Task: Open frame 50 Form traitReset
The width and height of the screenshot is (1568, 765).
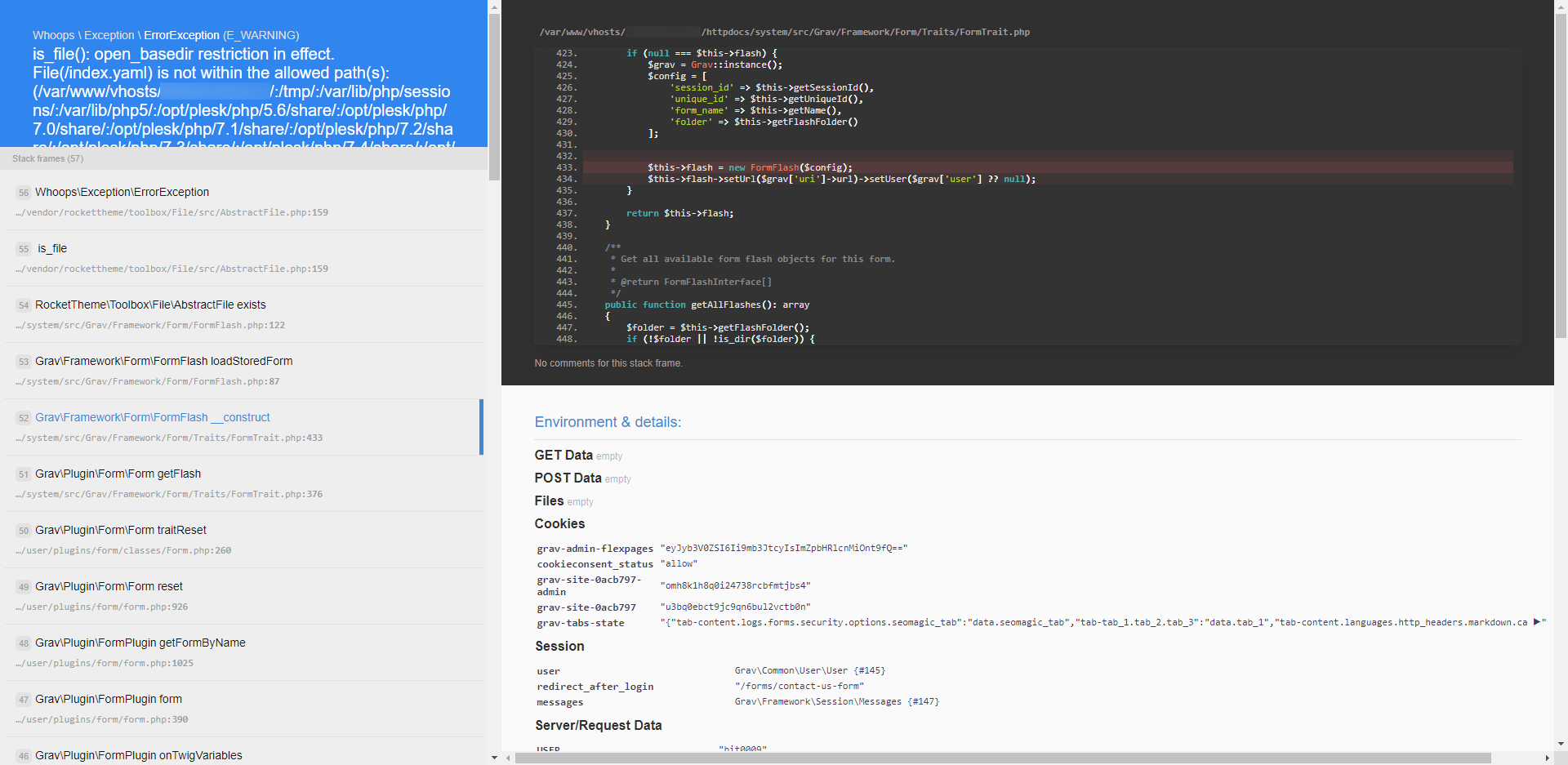Action: [x=121, y=530]
